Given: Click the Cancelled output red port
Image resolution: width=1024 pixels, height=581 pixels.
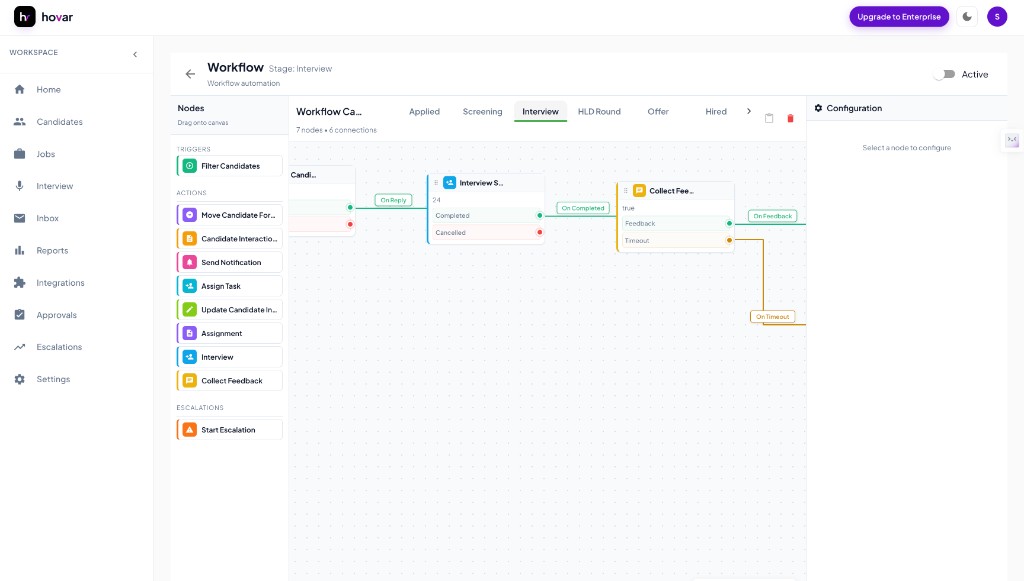Looking at the screenshot, I should [539, 232].
